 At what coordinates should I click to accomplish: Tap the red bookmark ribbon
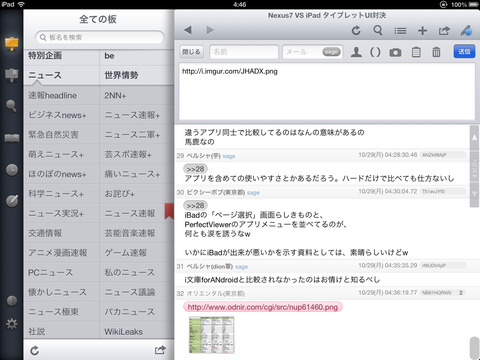[x=169, y=211]
